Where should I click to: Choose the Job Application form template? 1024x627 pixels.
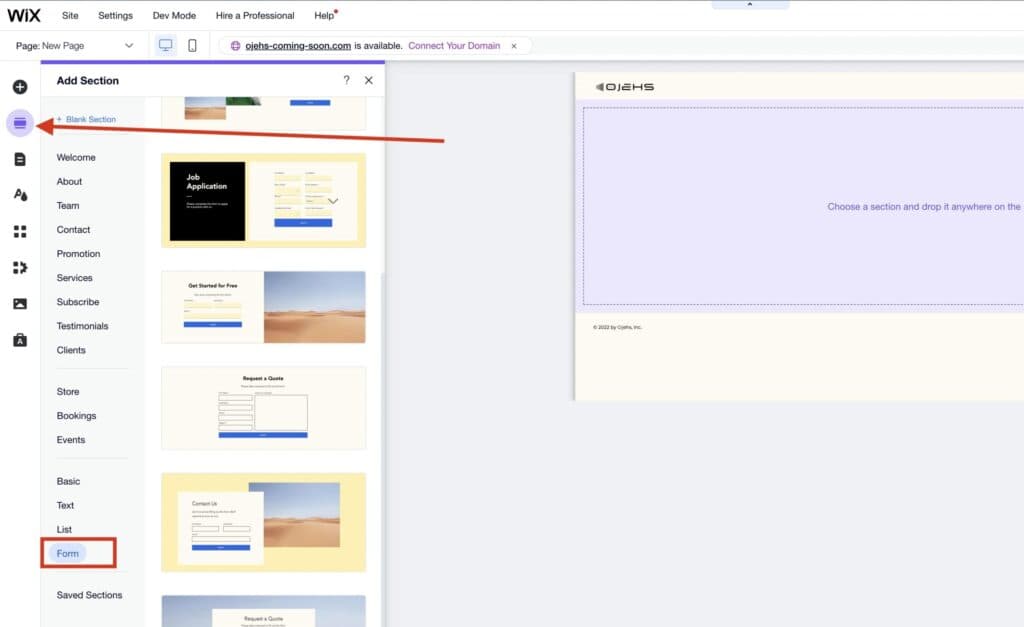click(x=264, y=201)
